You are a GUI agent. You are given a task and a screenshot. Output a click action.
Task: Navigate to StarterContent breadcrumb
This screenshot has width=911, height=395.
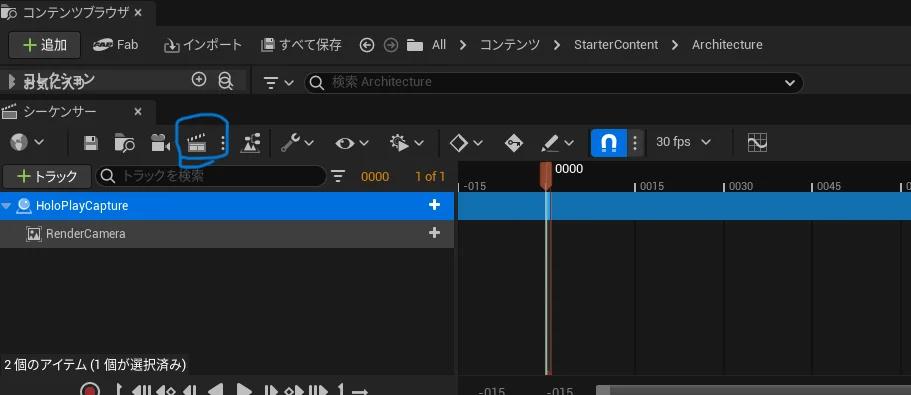click(616, 45)
